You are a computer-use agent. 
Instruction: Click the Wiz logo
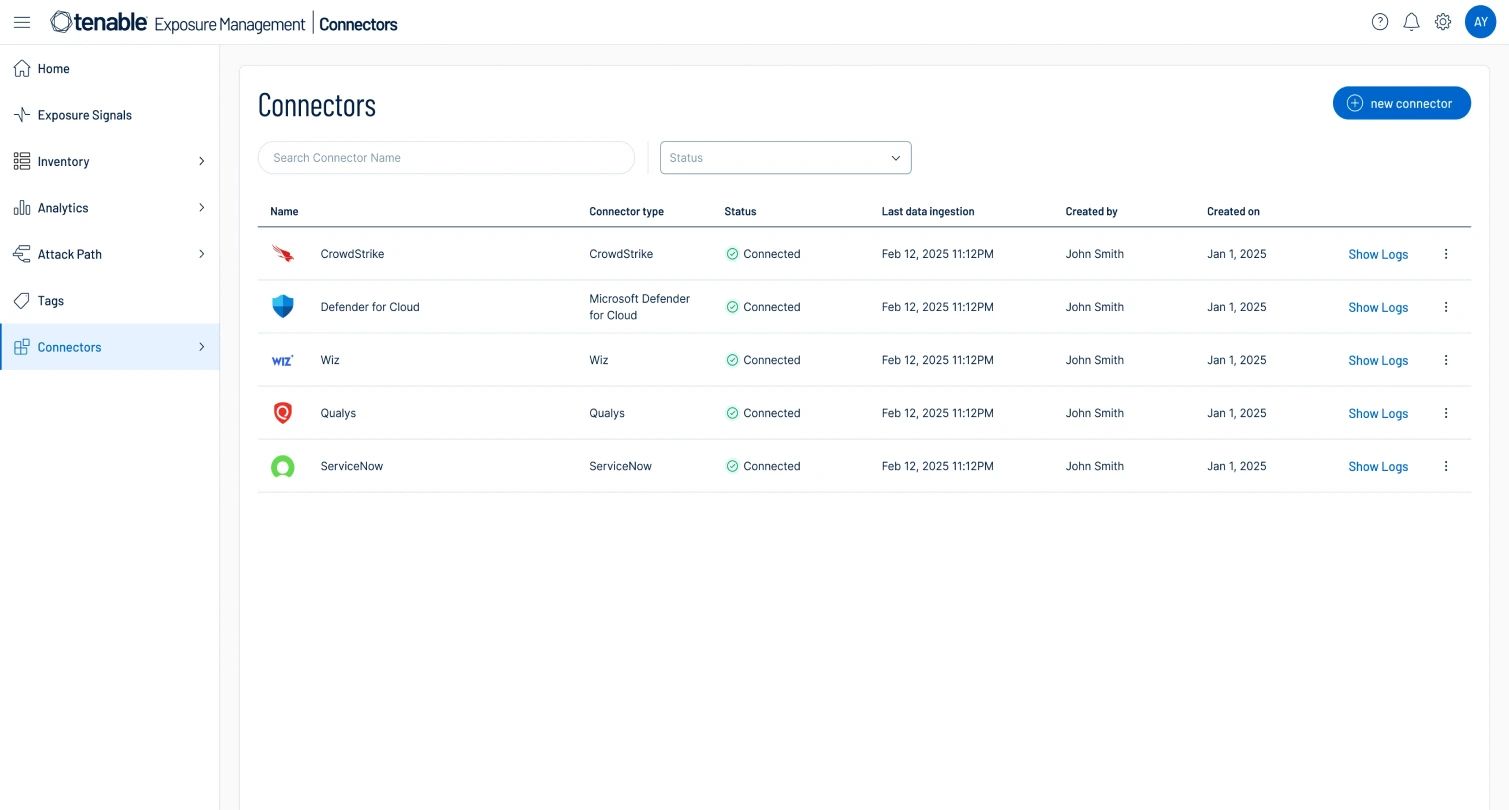tap(283, 360)
